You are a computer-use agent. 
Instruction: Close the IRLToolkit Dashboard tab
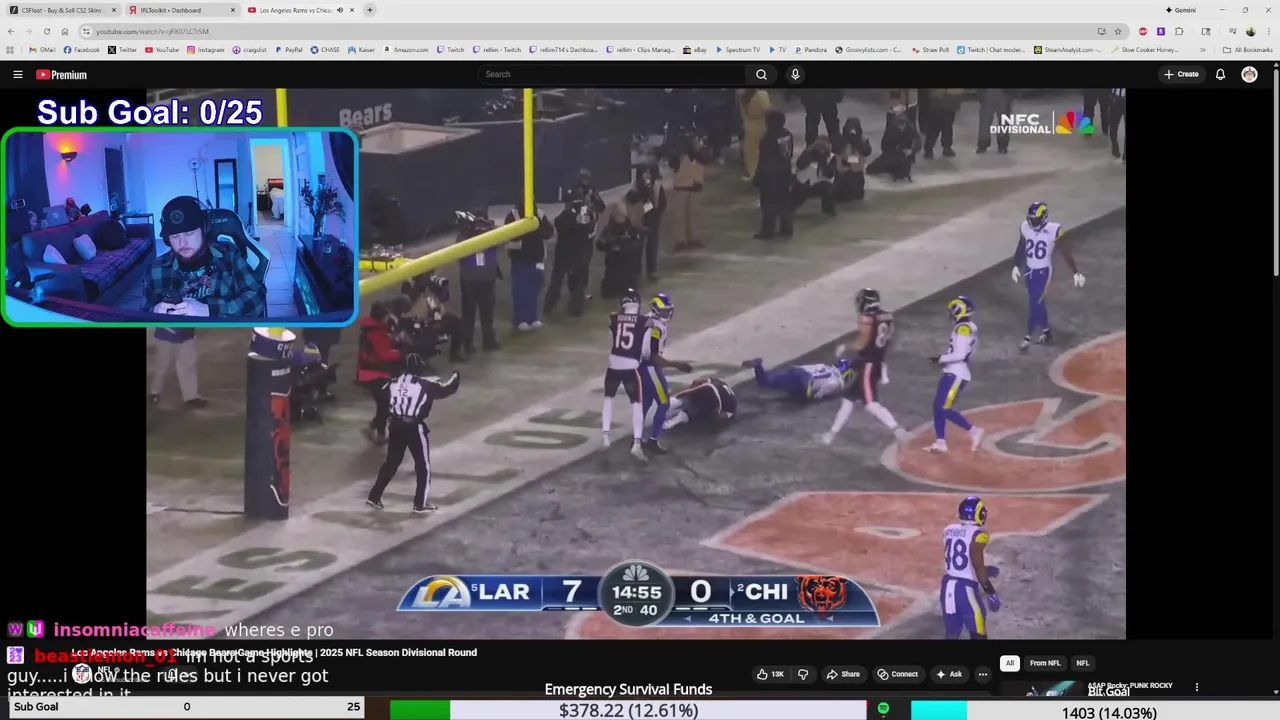[233, 10]
